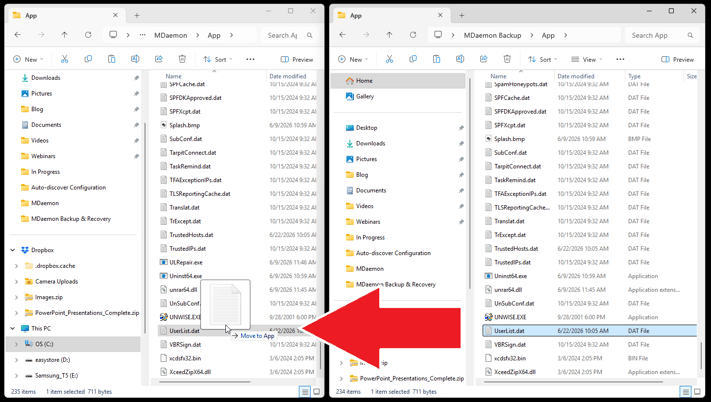
Task: Click Delete trash icon in Backup window
Action: 507,59
